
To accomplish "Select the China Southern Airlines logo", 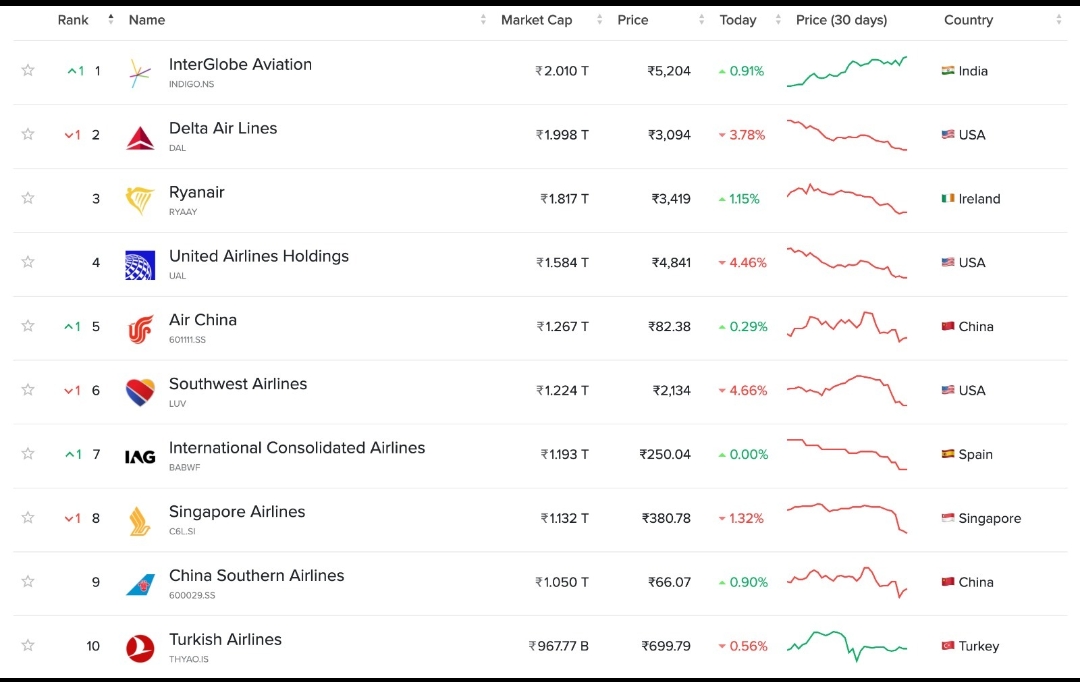I will pyautogui.click(x=139, y=582).
